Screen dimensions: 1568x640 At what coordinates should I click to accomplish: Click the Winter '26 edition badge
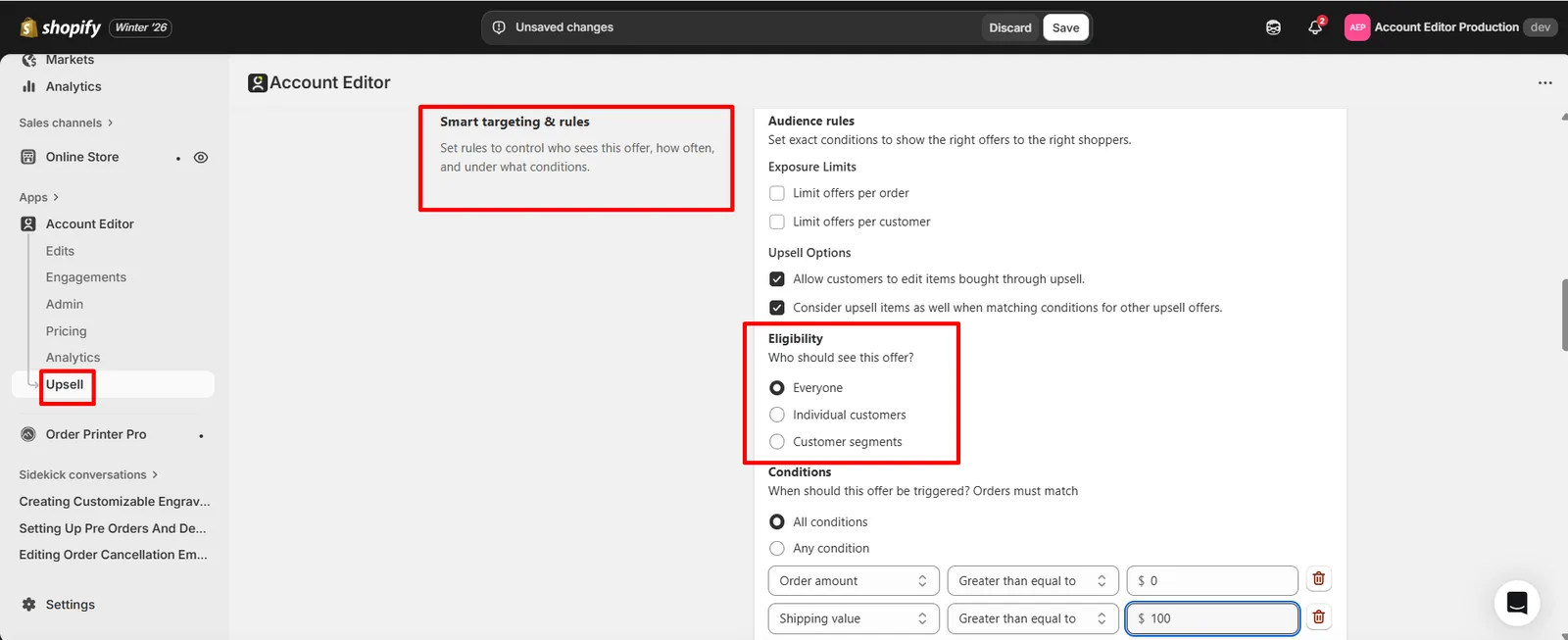(x=141, y=27)
